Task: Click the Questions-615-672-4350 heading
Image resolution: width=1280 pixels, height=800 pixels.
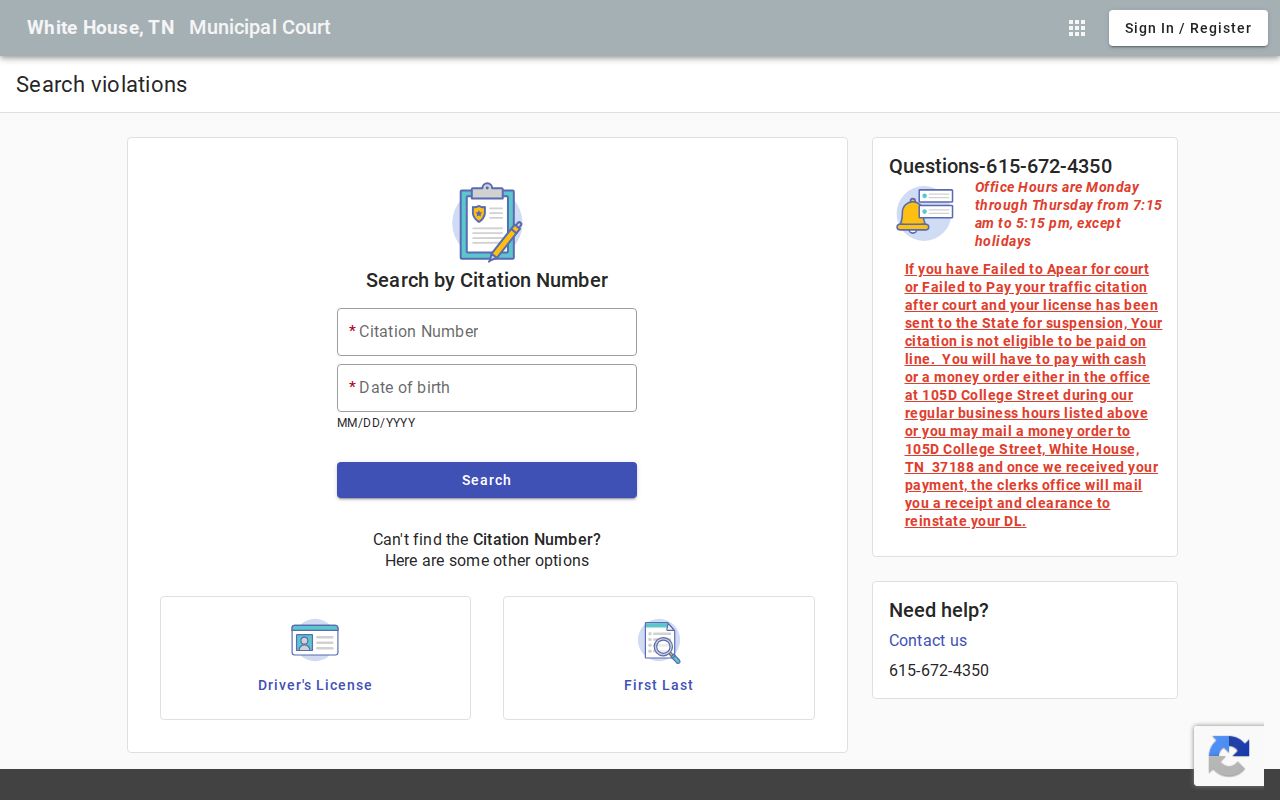Action: (x=1001, y=166)
